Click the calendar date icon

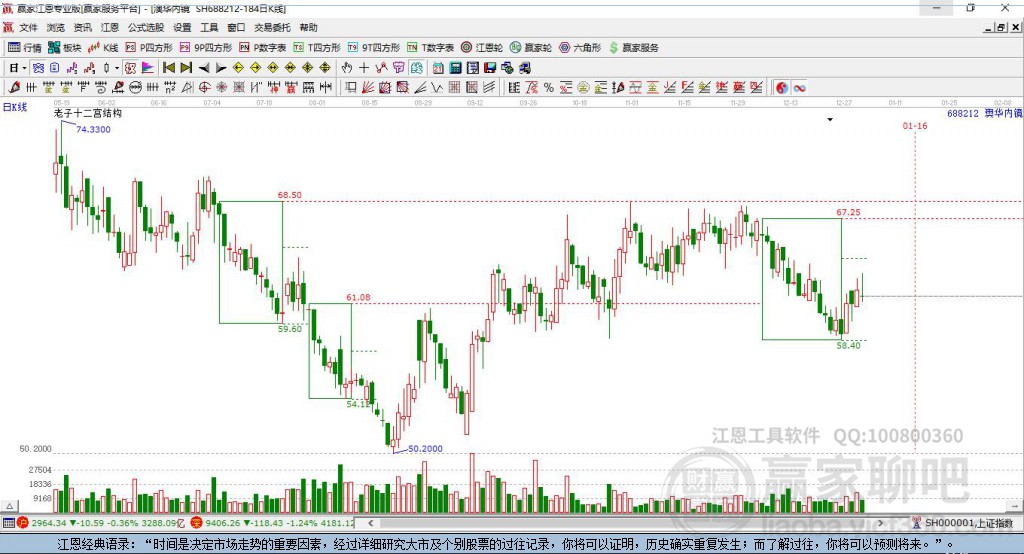pos(438,67)
